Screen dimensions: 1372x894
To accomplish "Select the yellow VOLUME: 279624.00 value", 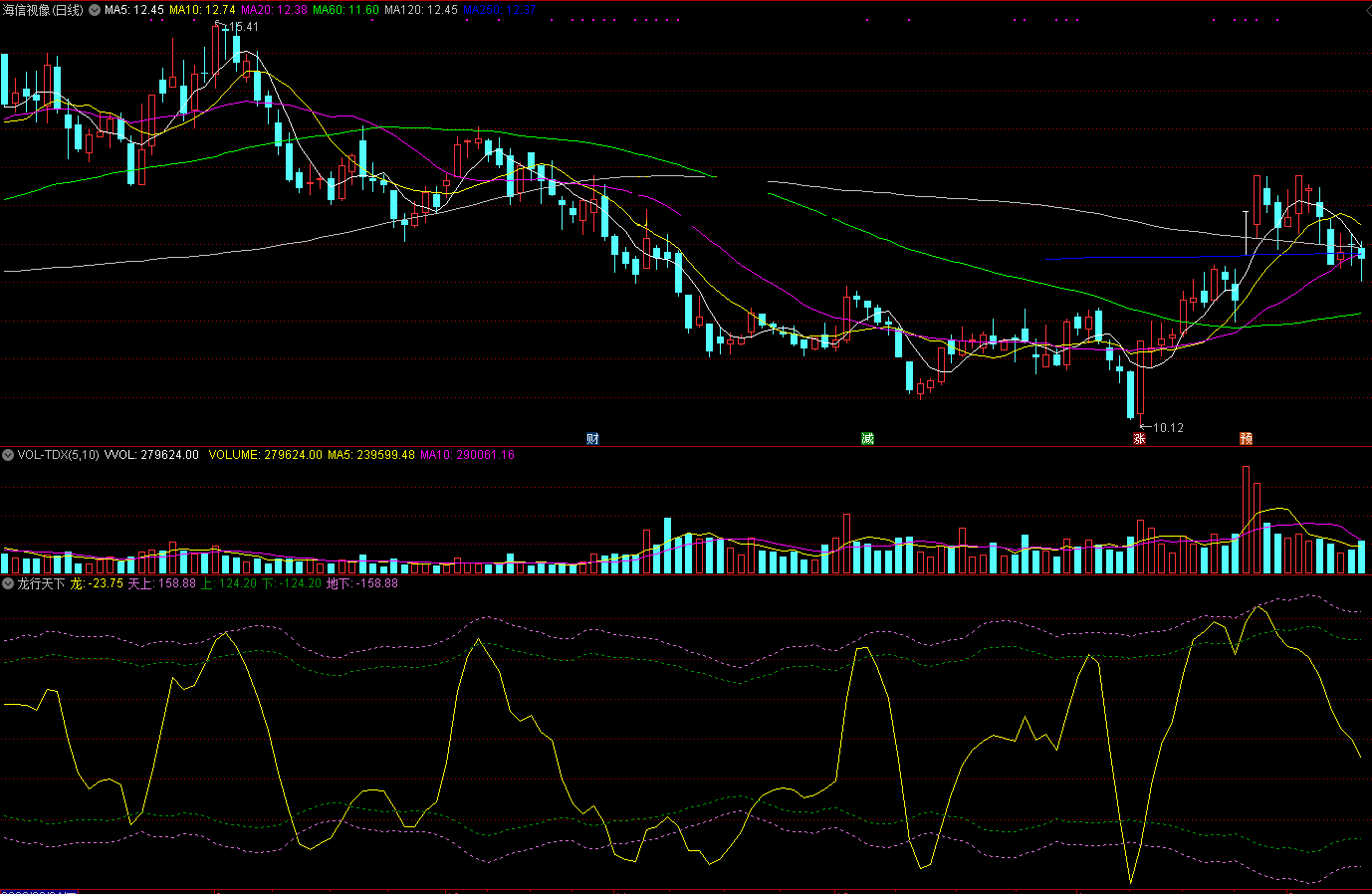I will coord(266,455).
